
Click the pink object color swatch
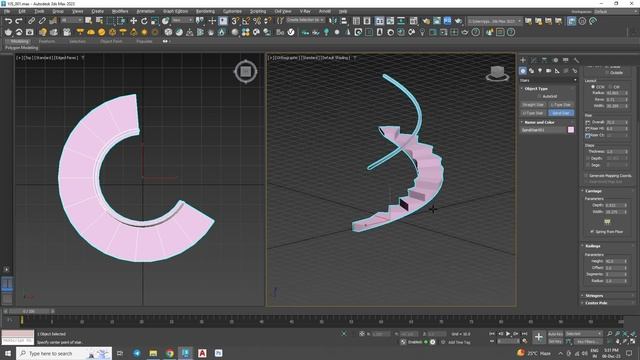point(571,130)
